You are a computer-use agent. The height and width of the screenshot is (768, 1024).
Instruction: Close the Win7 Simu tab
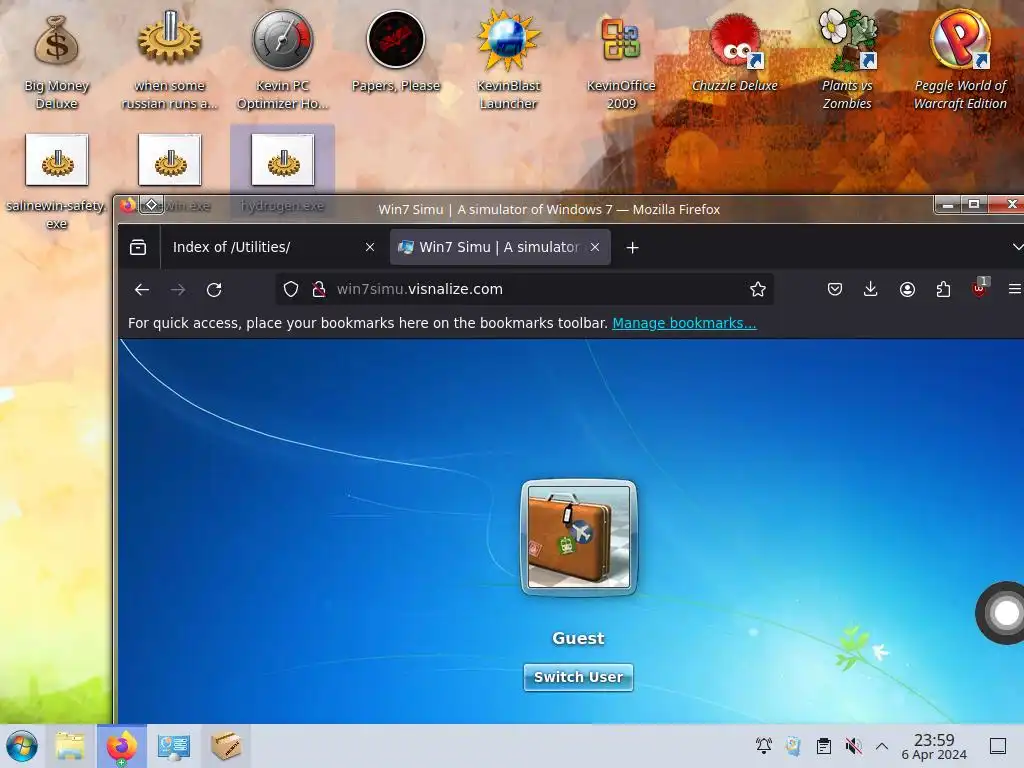595,248
